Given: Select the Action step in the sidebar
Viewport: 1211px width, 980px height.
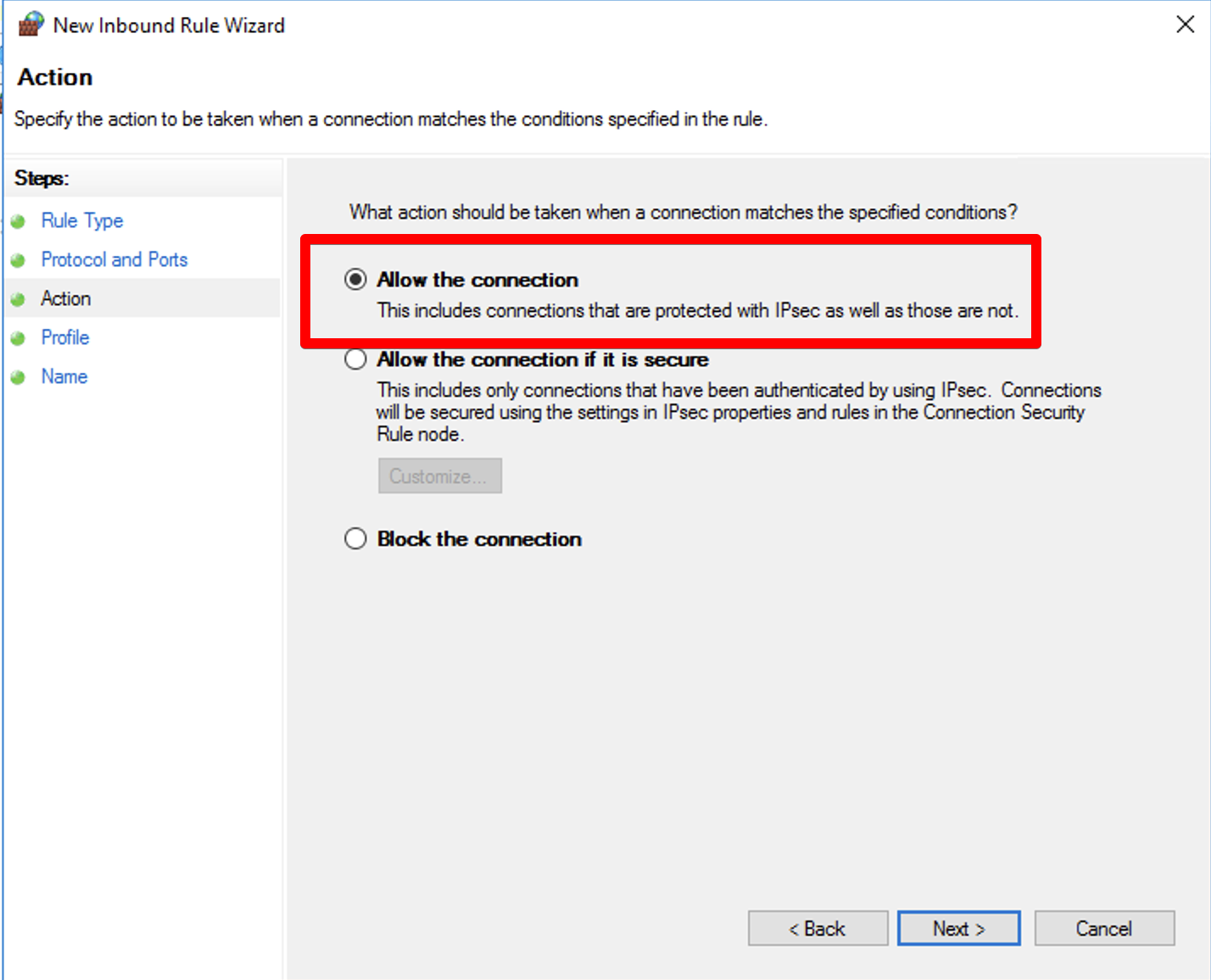Looking at the screenshot, I should click(x=66, y=299).
